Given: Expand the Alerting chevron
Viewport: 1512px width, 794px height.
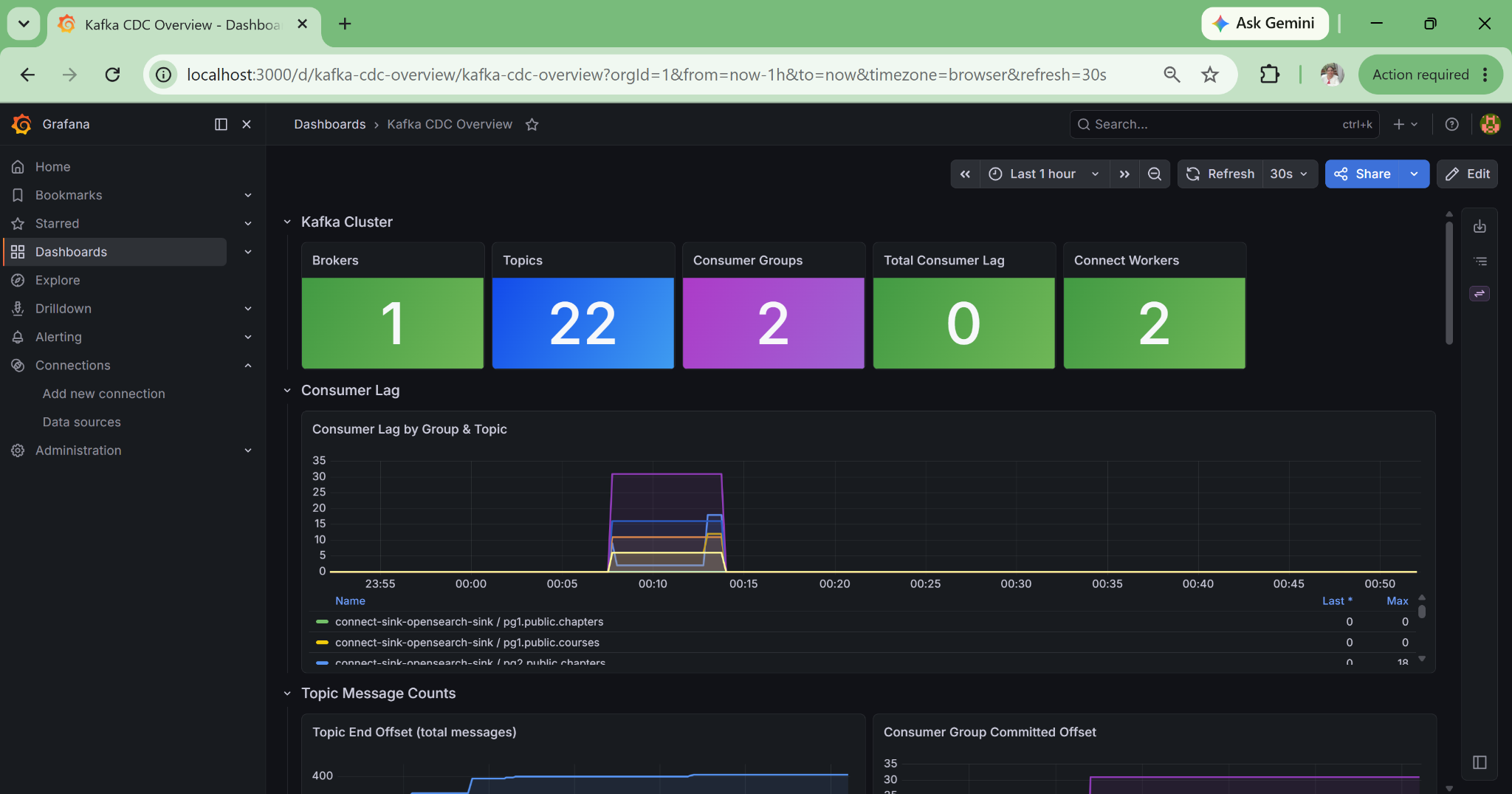Looking at the screenshot, I should (x=248, y=337).
